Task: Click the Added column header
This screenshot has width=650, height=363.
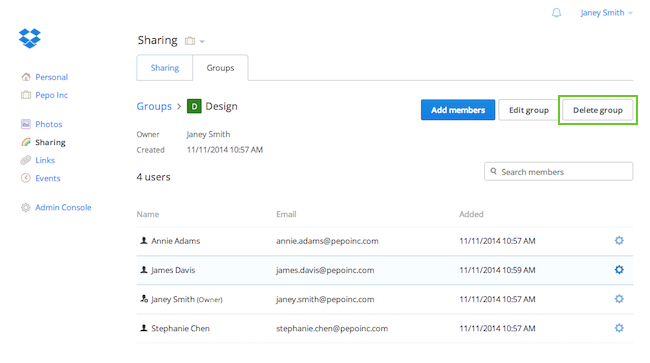Action: click(471, 214)
